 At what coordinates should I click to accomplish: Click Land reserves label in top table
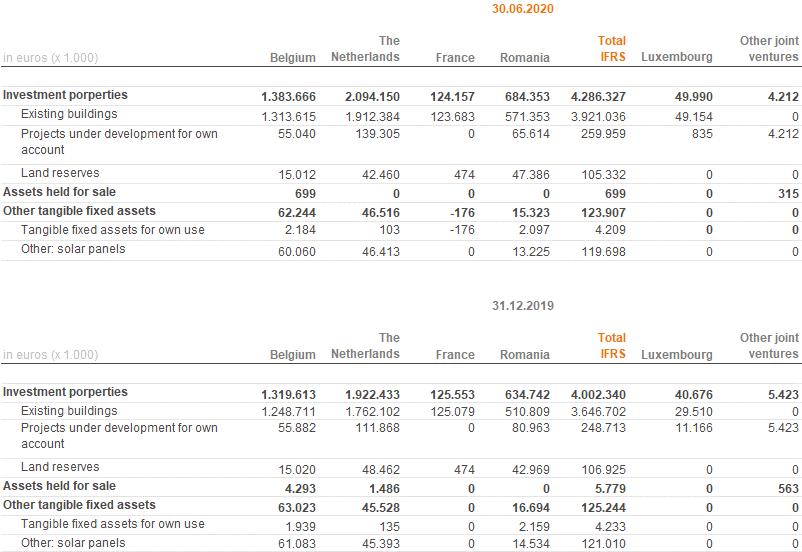tap(60, 173)
